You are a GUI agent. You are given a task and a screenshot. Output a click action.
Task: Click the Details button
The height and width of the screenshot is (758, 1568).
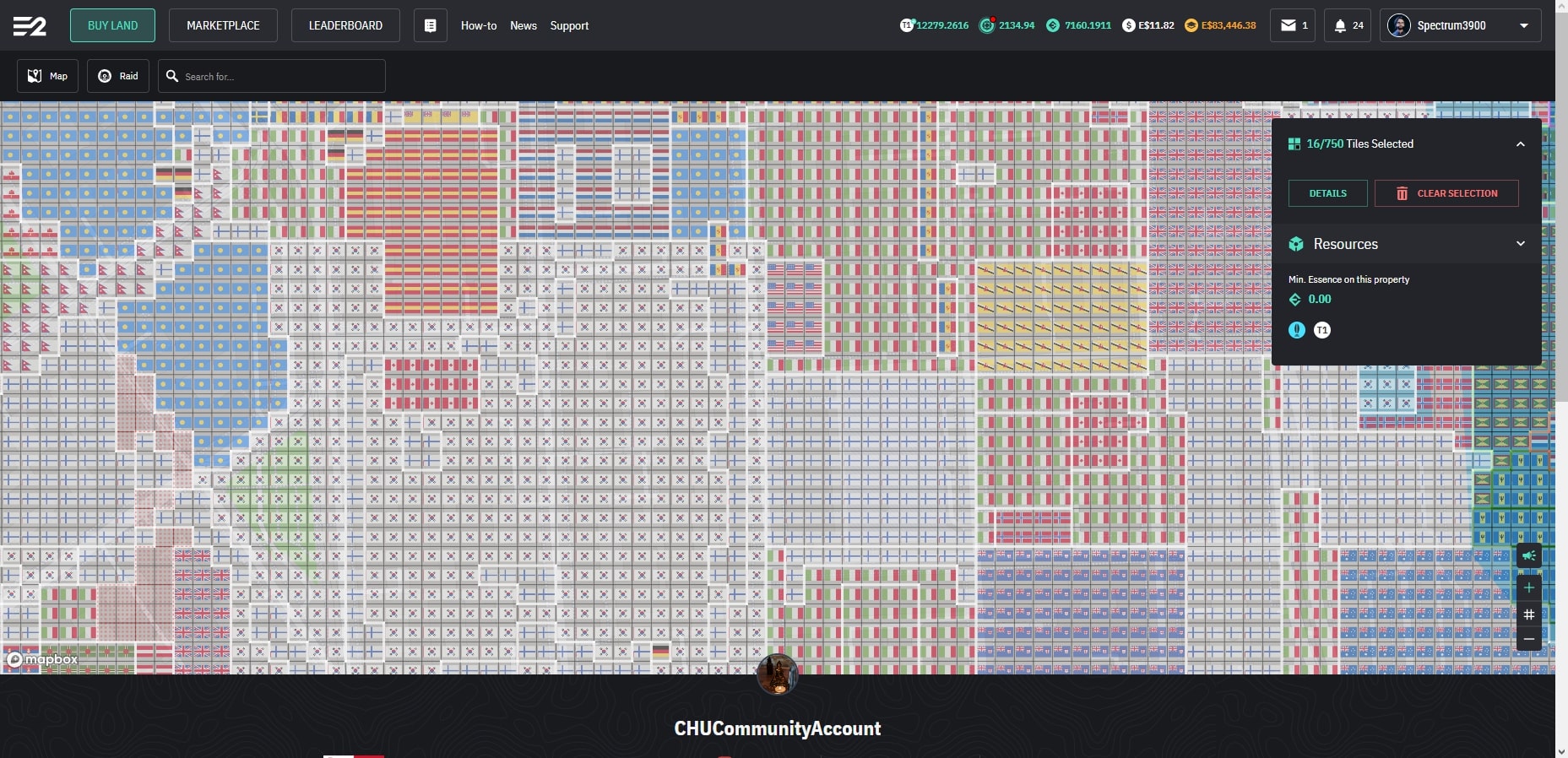coord(1327,193)
